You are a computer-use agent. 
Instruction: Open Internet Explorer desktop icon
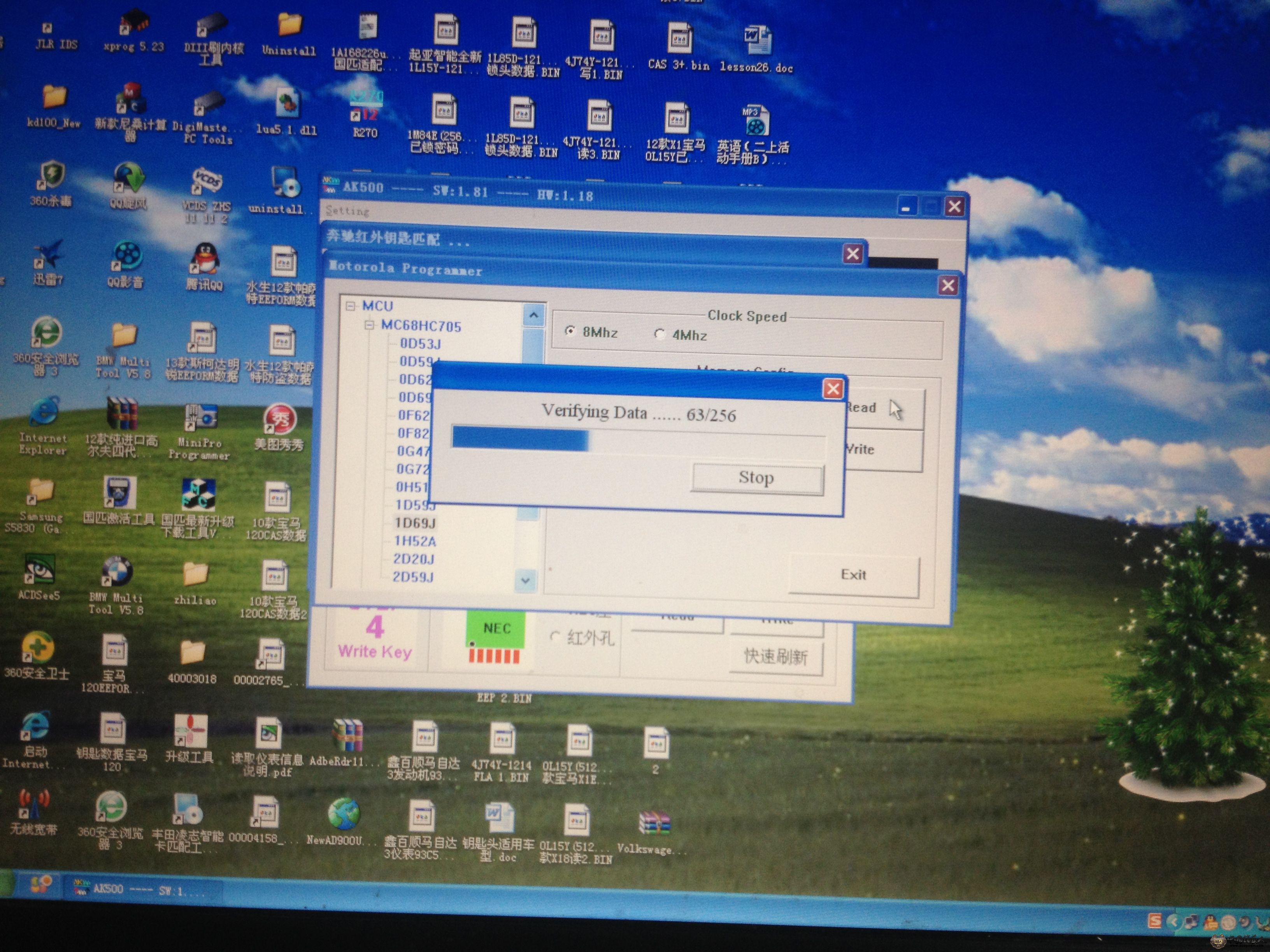pyautogui.click(x=44, y=426)
